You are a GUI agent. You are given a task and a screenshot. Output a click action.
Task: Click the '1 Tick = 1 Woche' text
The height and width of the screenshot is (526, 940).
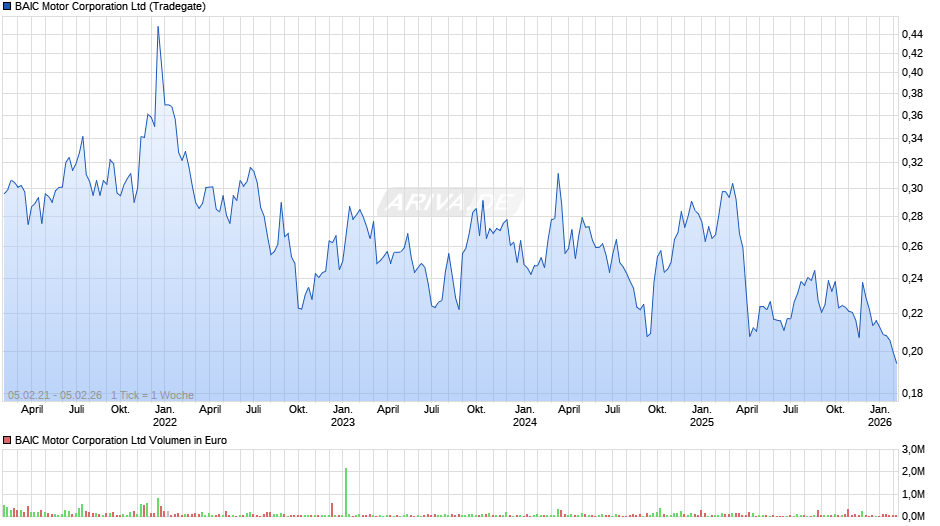pyautogui.click(x=152, y=395)
